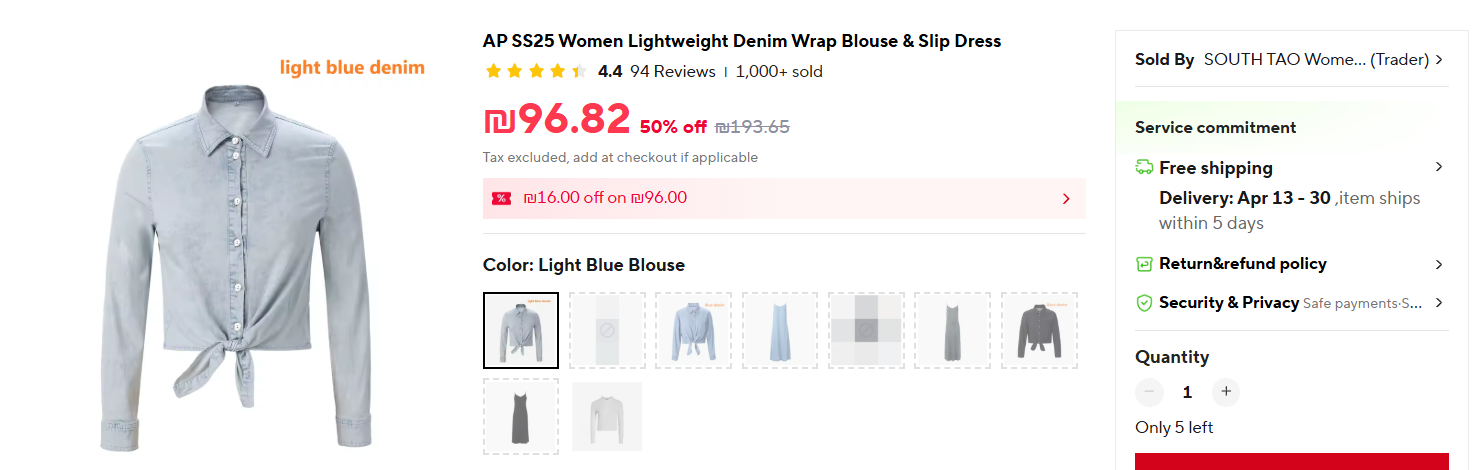Choose the gray slip dress swatch
The image size is (1482, 470).
point(952,330)
